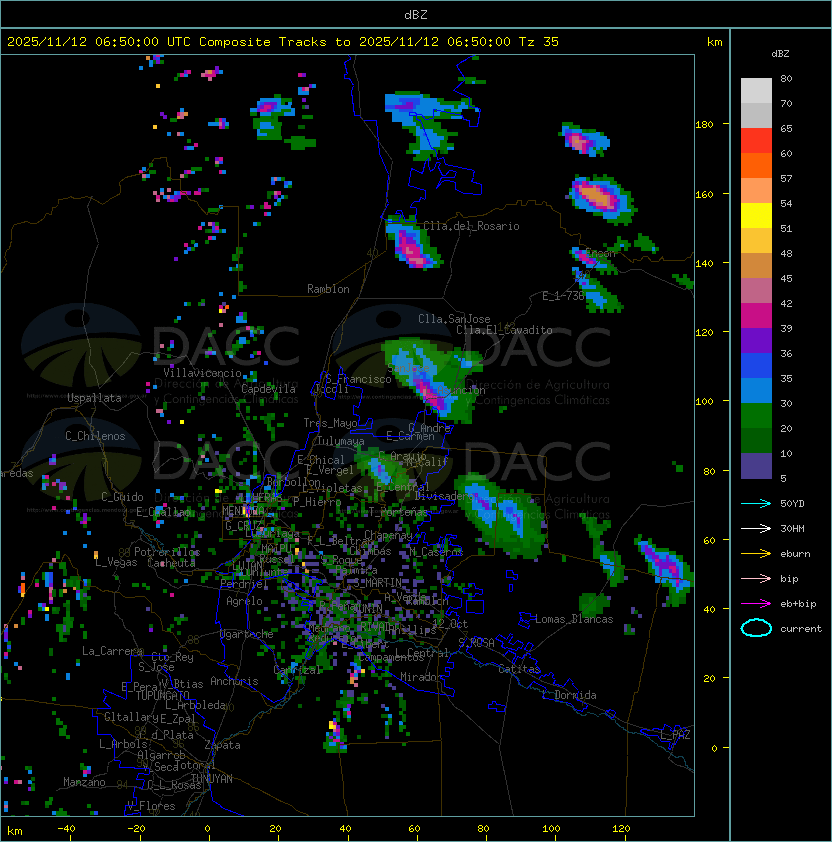Click the '120' tick on horizontal km axis
Image resolution: width=832 pixels, height=842 pixels.
[x=621, y=828]
